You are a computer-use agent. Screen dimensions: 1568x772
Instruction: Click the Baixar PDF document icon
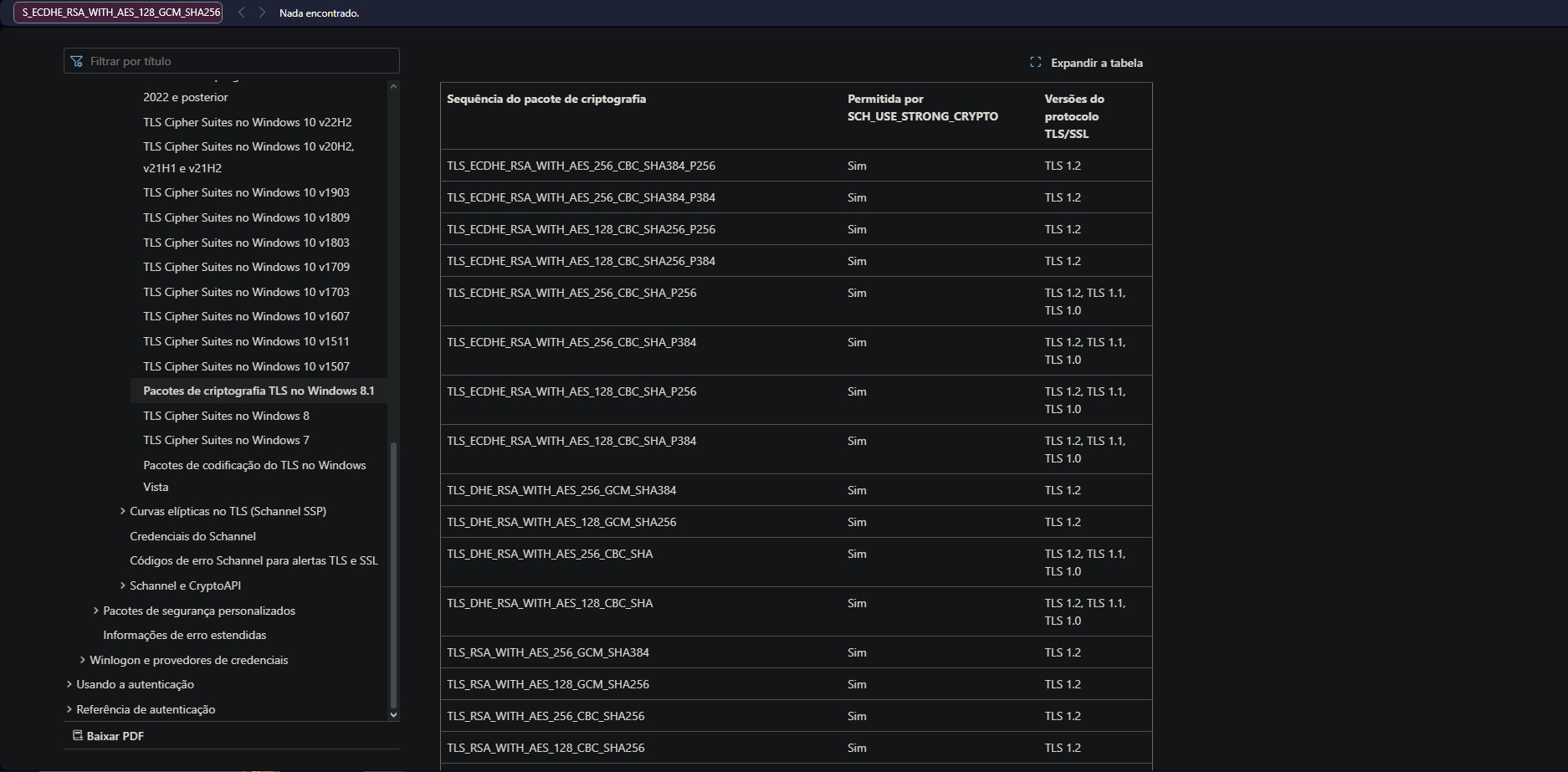coord(78,736)
